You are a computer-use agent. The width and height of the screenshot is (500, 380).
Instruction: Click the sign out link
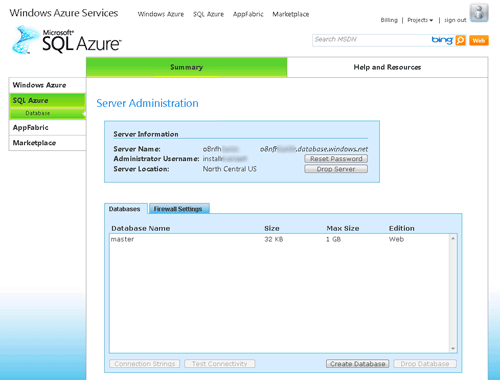pos(455,20)
